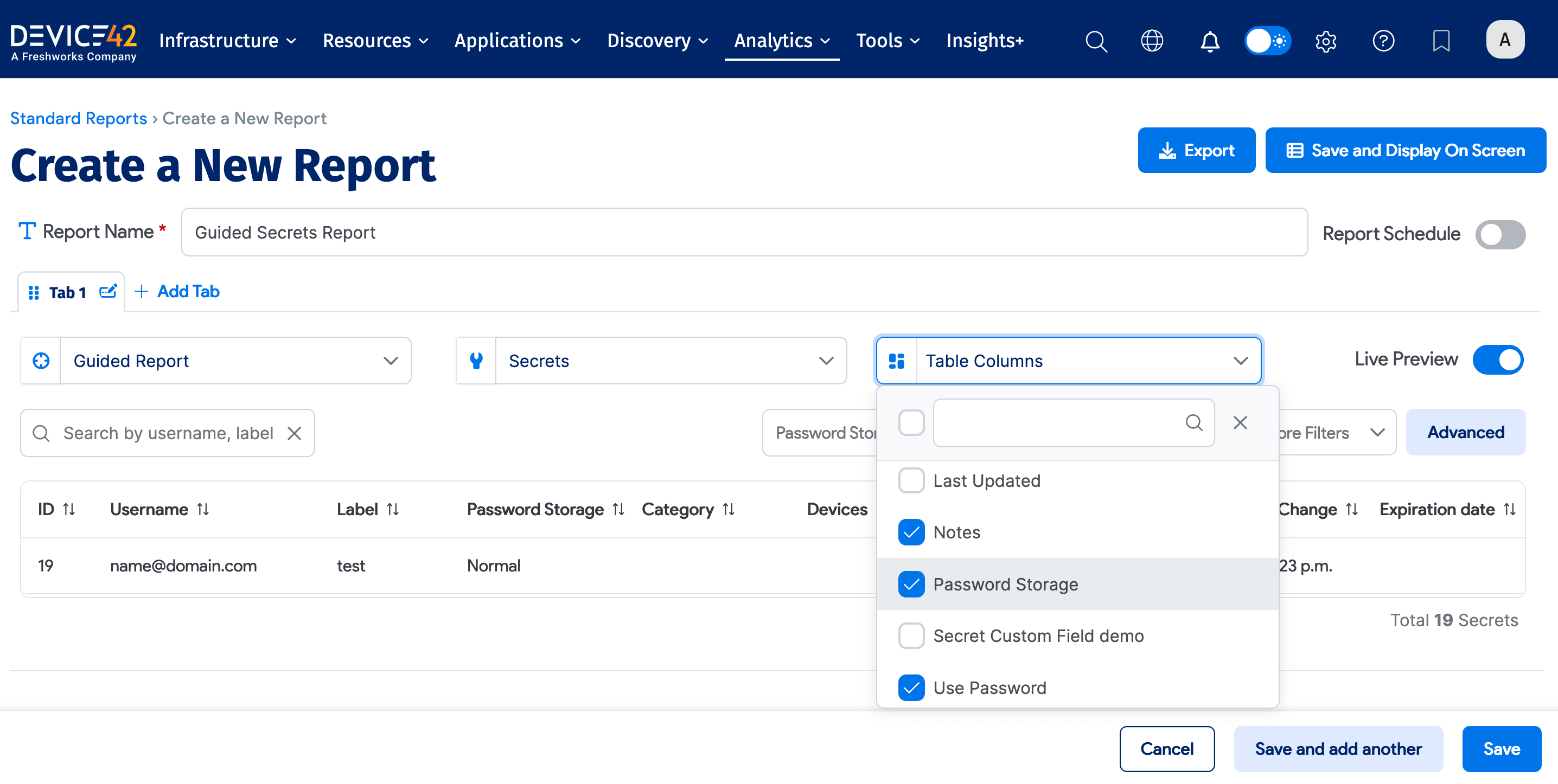Click Save and Display On Screen button
Screen dimensions: 1558x784
[x=1405, y=151]
